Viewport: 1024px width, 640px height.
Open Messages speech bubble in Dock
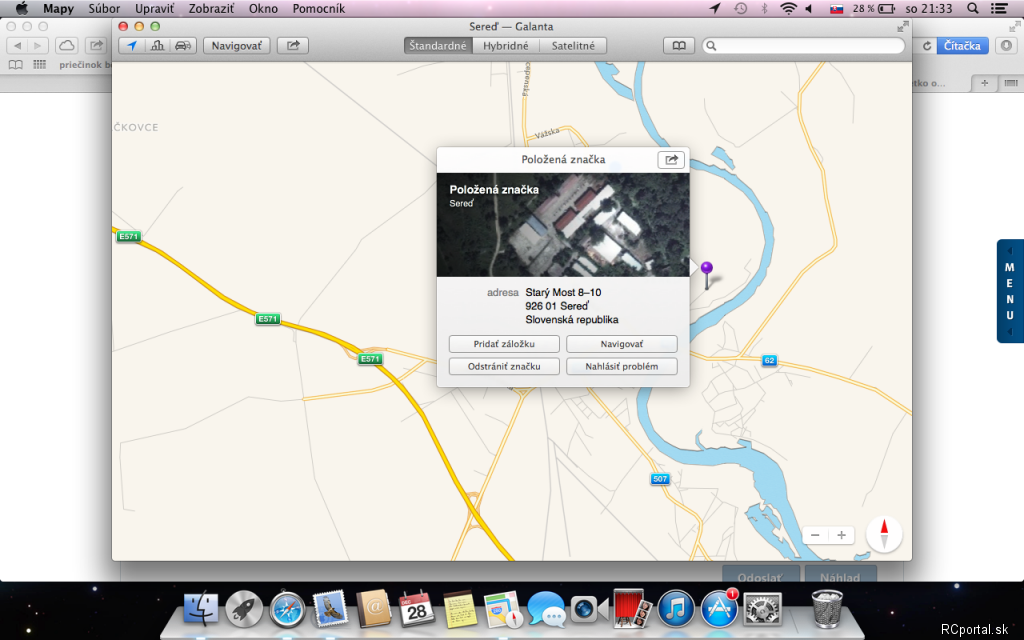point(546,609)
